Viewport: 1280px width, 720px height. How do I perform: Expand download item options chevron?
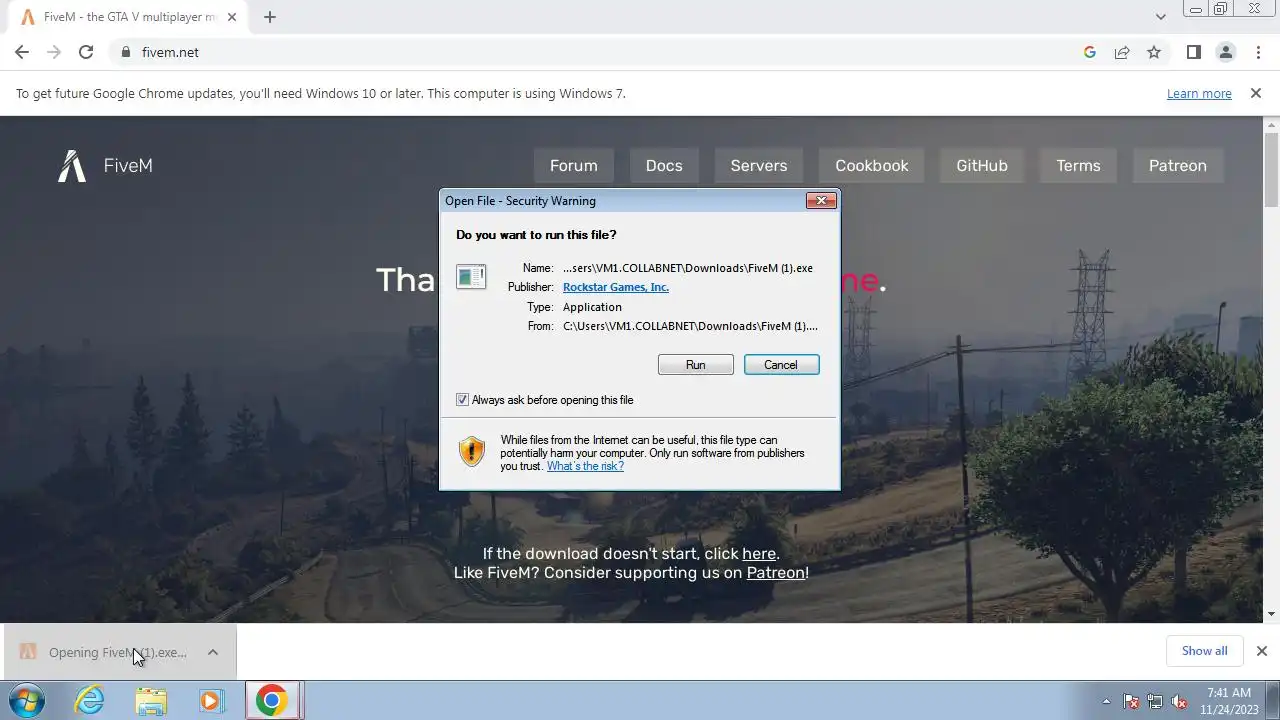(x=213, y=652)
